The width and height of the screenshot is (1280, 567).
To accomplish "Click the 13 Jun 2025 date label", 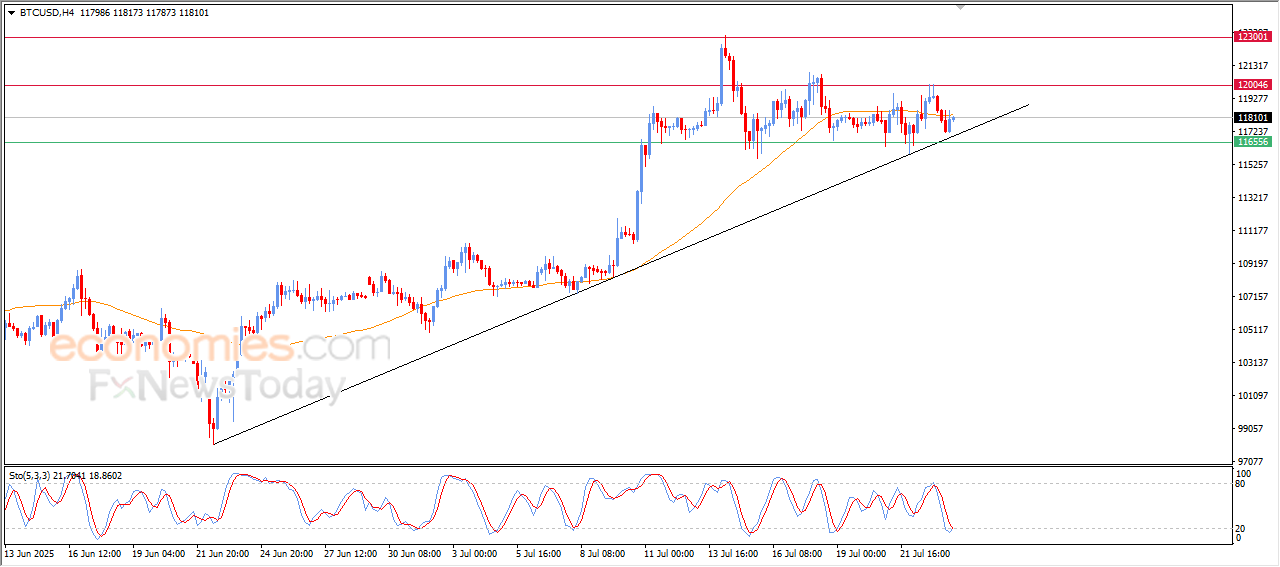I will (x=29, y=552).
